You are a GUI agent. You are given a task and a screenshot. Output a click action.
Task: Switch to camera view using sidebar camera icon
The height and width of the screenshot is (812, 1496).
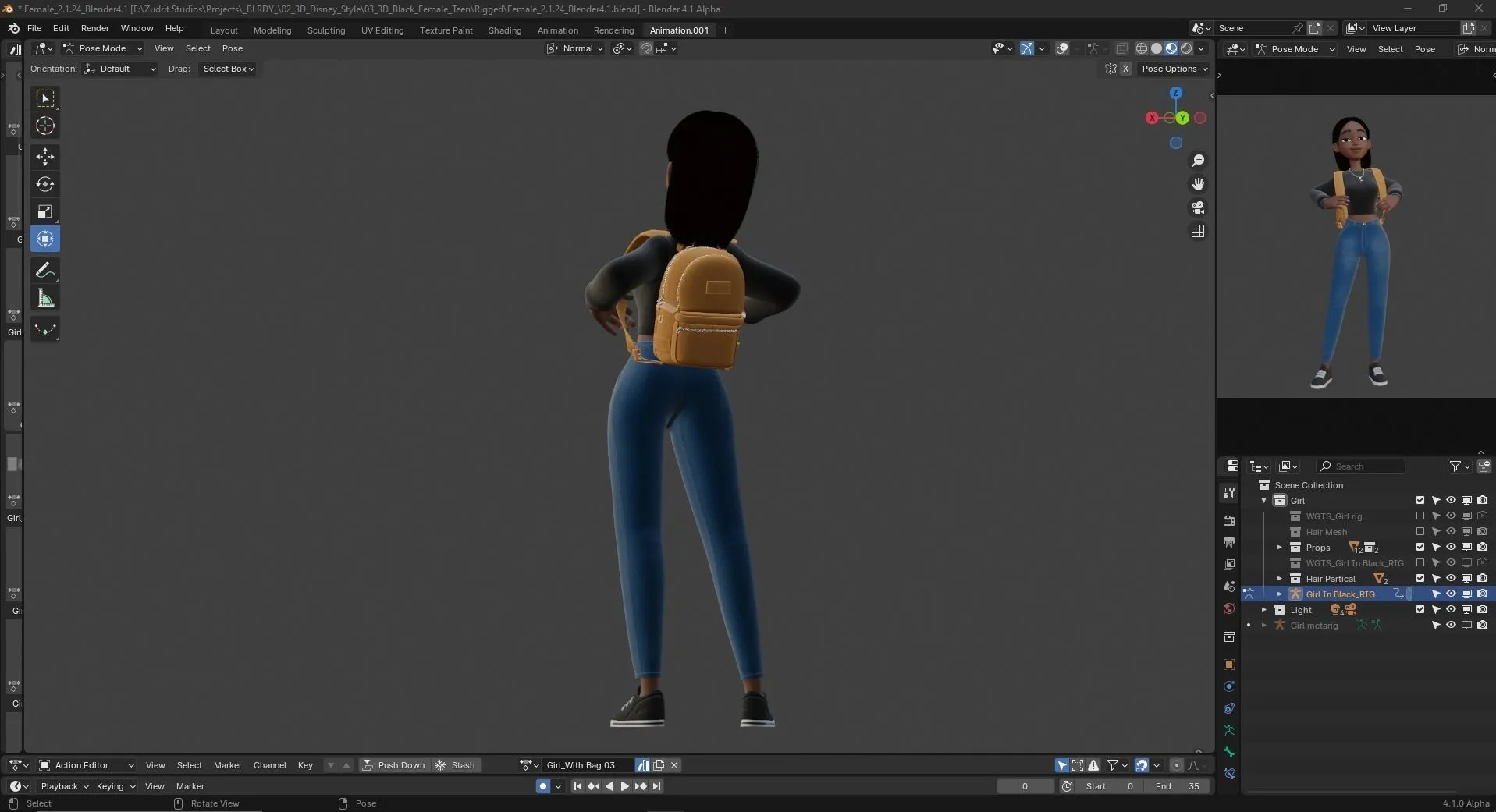[1198, 207]
